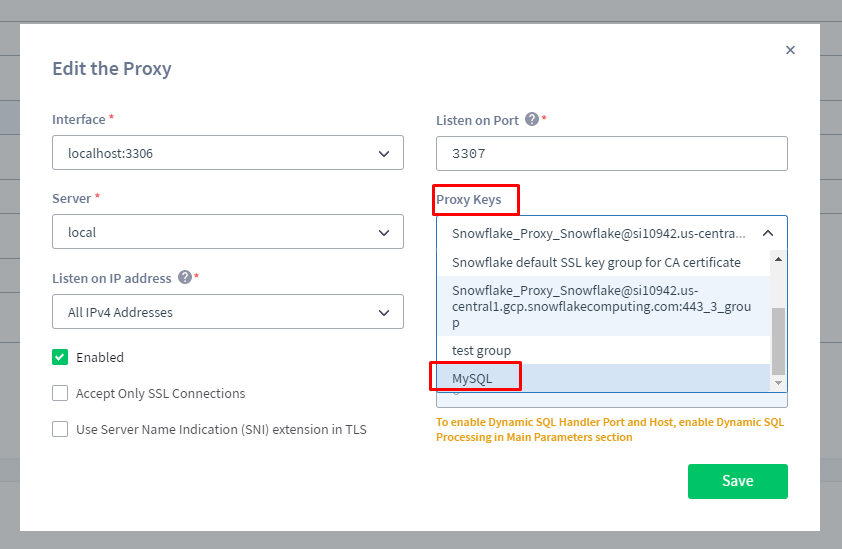The image size is (842, 549).
Task: Open the Interface dropdown
Action: pos(227,153)
